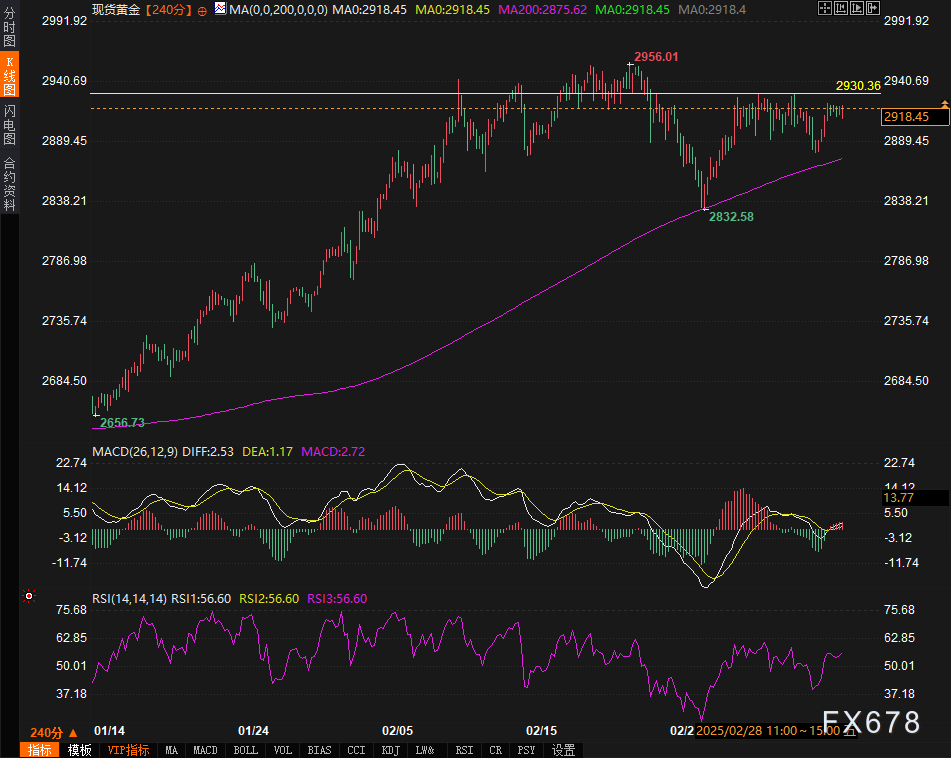Viewport: 951px width, 758px height.
Task: Open the 设置 indicator settings
Action: pos(563,750)
